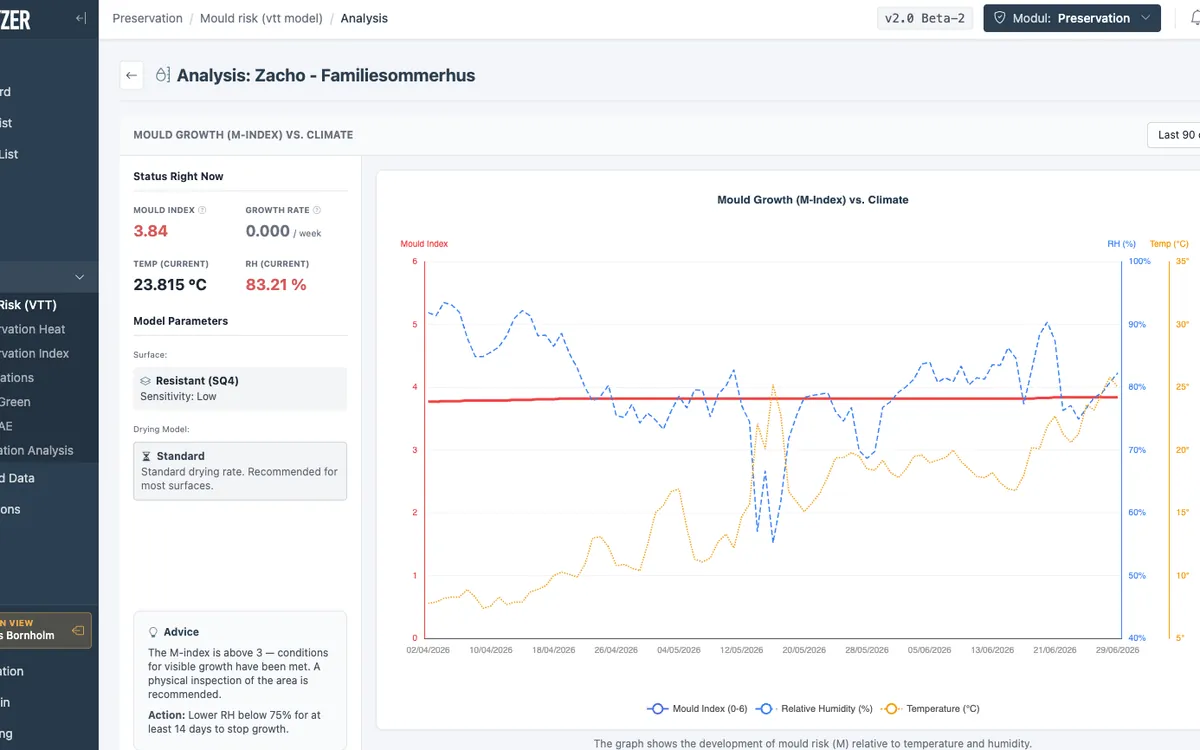The image size is (1200, 750).
Task: Go back with the left-arrow button
Action: click(132, 75)
